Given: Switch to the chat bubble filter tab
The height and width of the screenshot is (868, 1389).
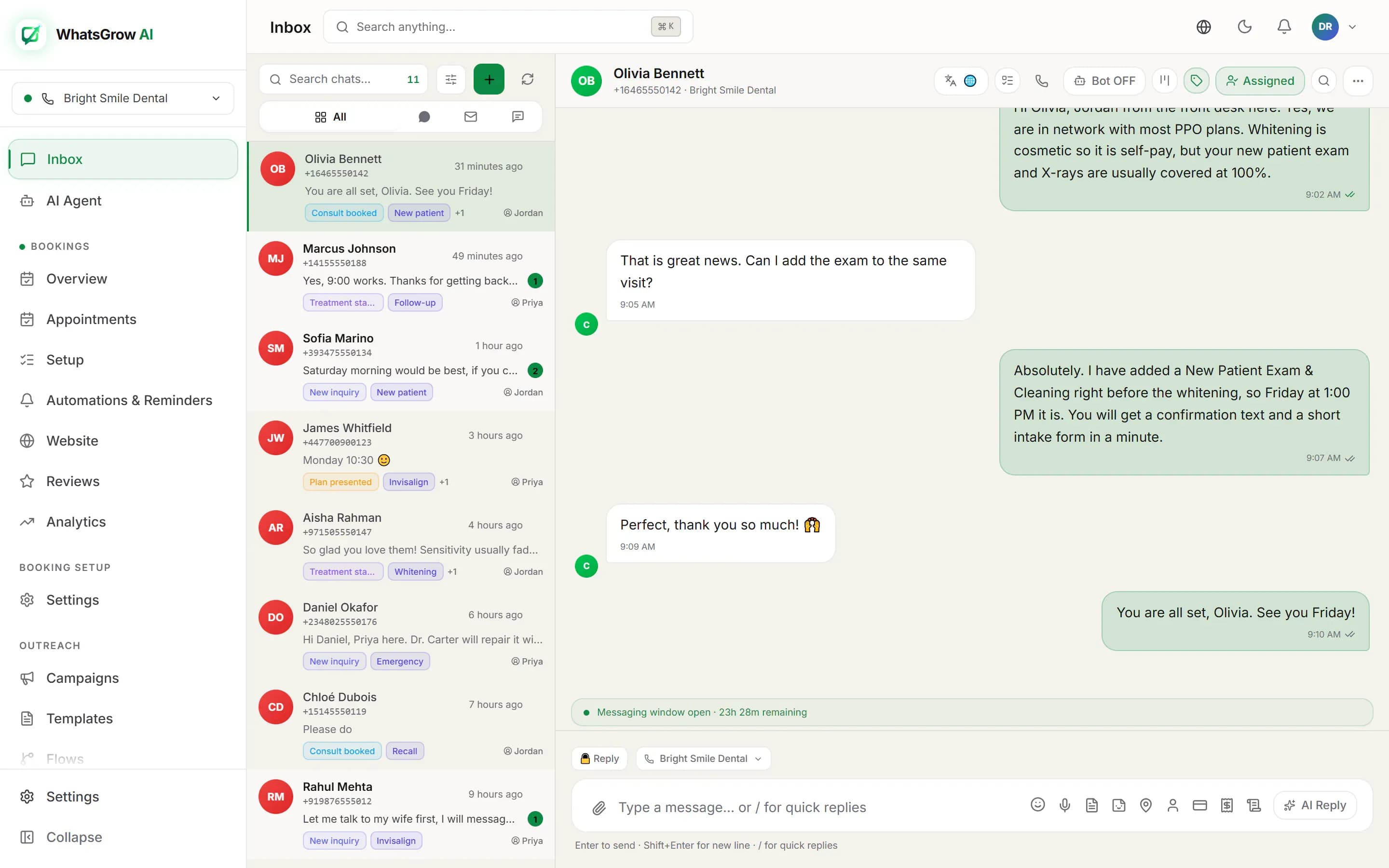Looking at the screenshot, I should pos(424,117).
